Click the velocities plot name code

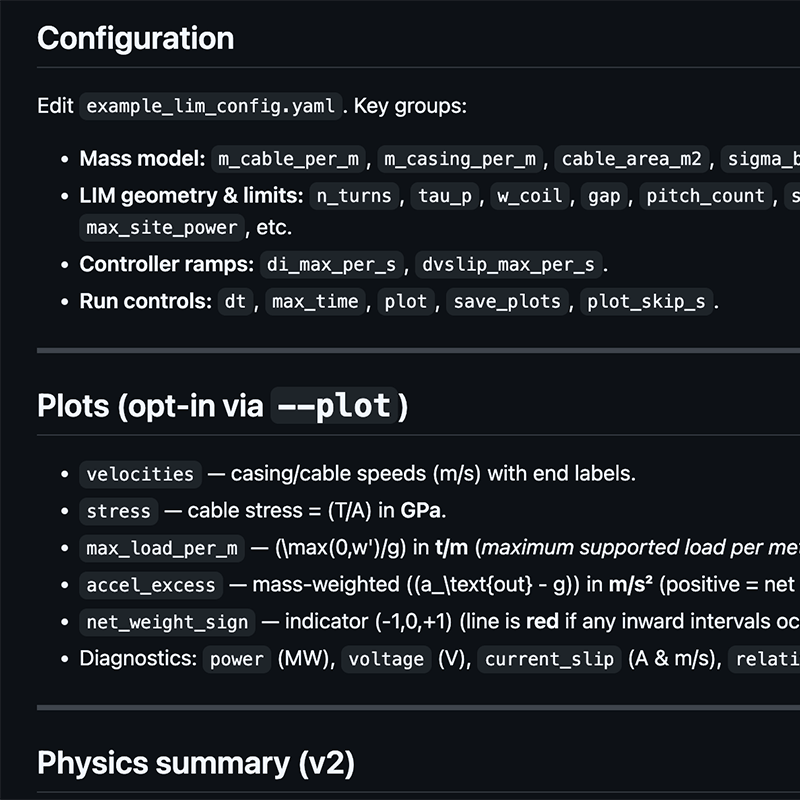[140, 474]
